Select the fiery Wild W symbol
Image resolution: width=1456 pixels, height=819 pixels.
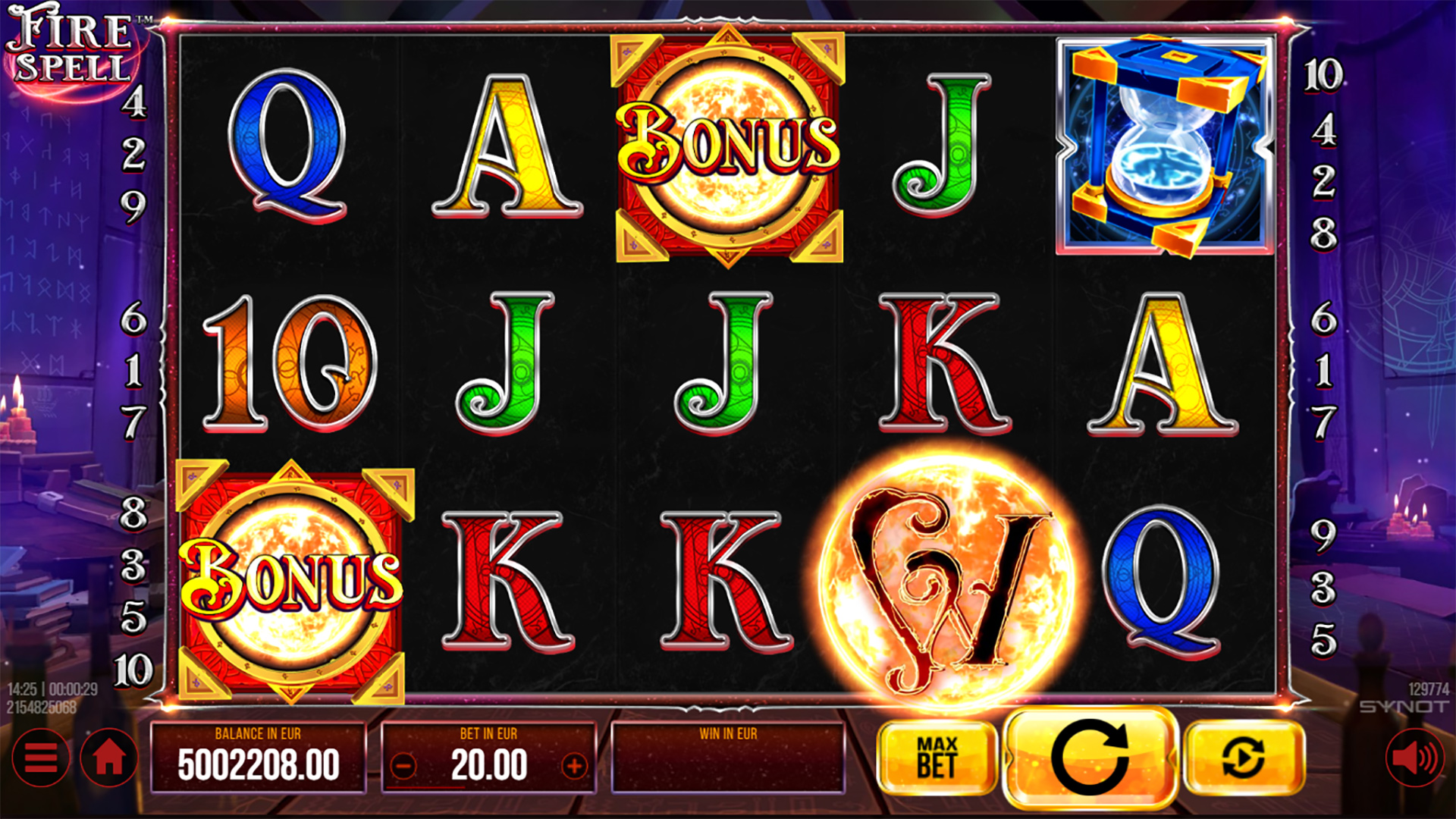[948, 580]
